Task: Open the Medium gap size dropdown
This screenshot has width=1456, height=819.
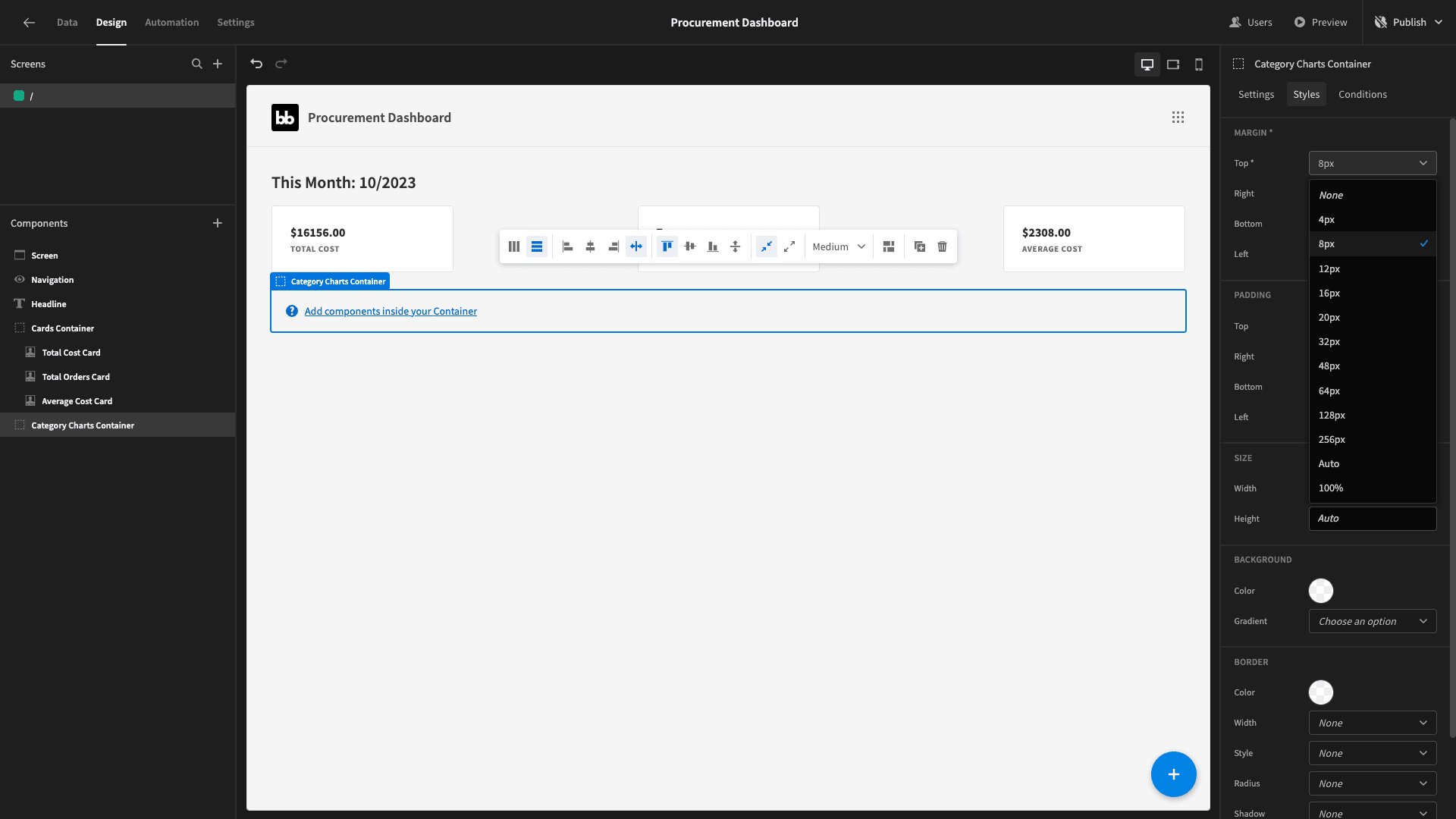Action: (839, 246)
